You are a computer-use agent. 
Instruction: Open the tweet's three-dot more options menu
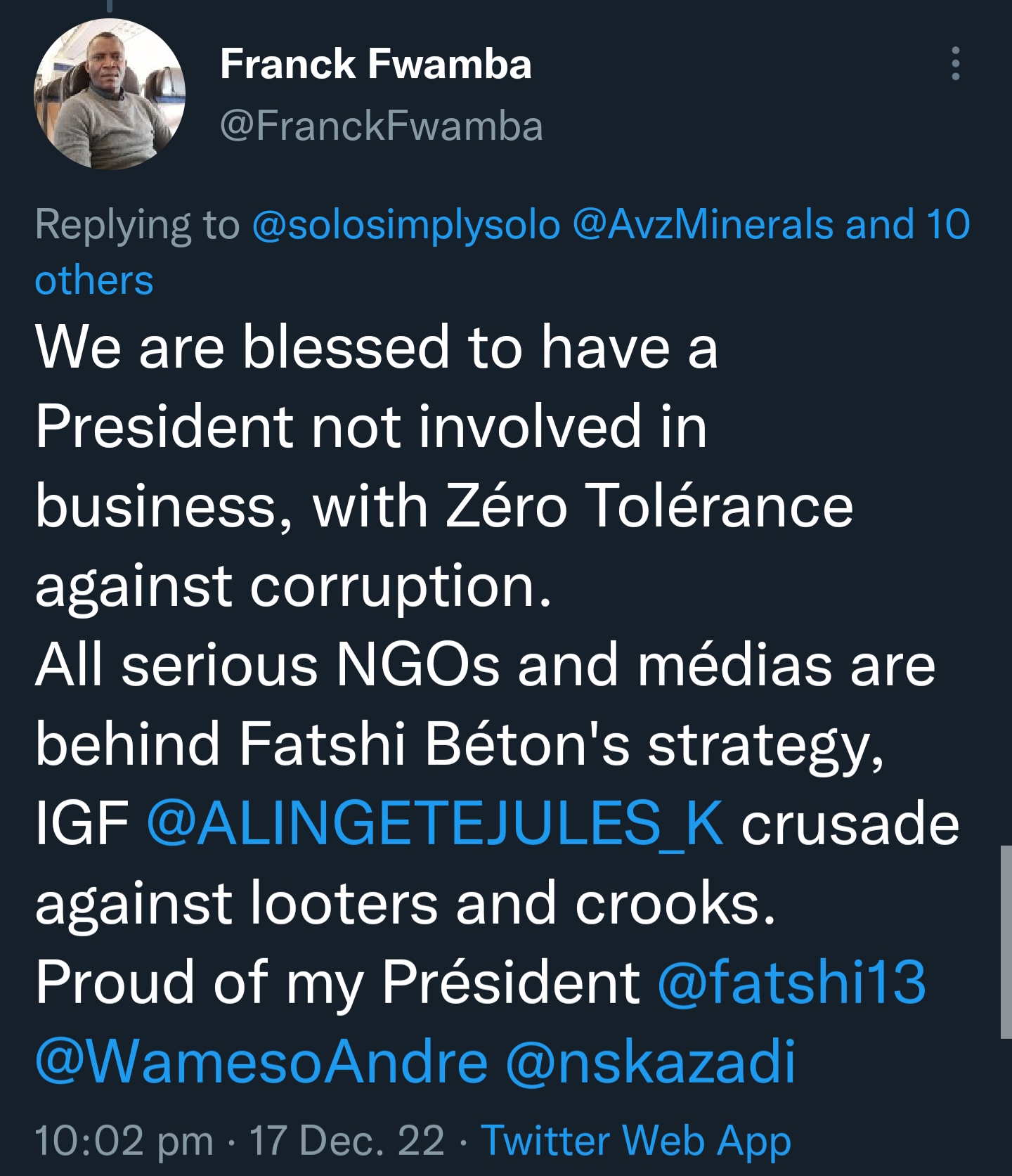click(x=955, y=64)
